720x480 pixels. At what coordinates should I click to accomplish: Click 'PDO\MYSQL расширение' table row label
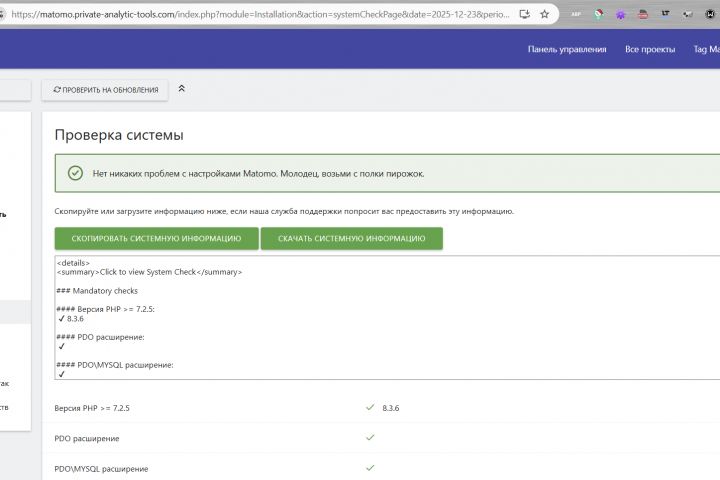101,469
